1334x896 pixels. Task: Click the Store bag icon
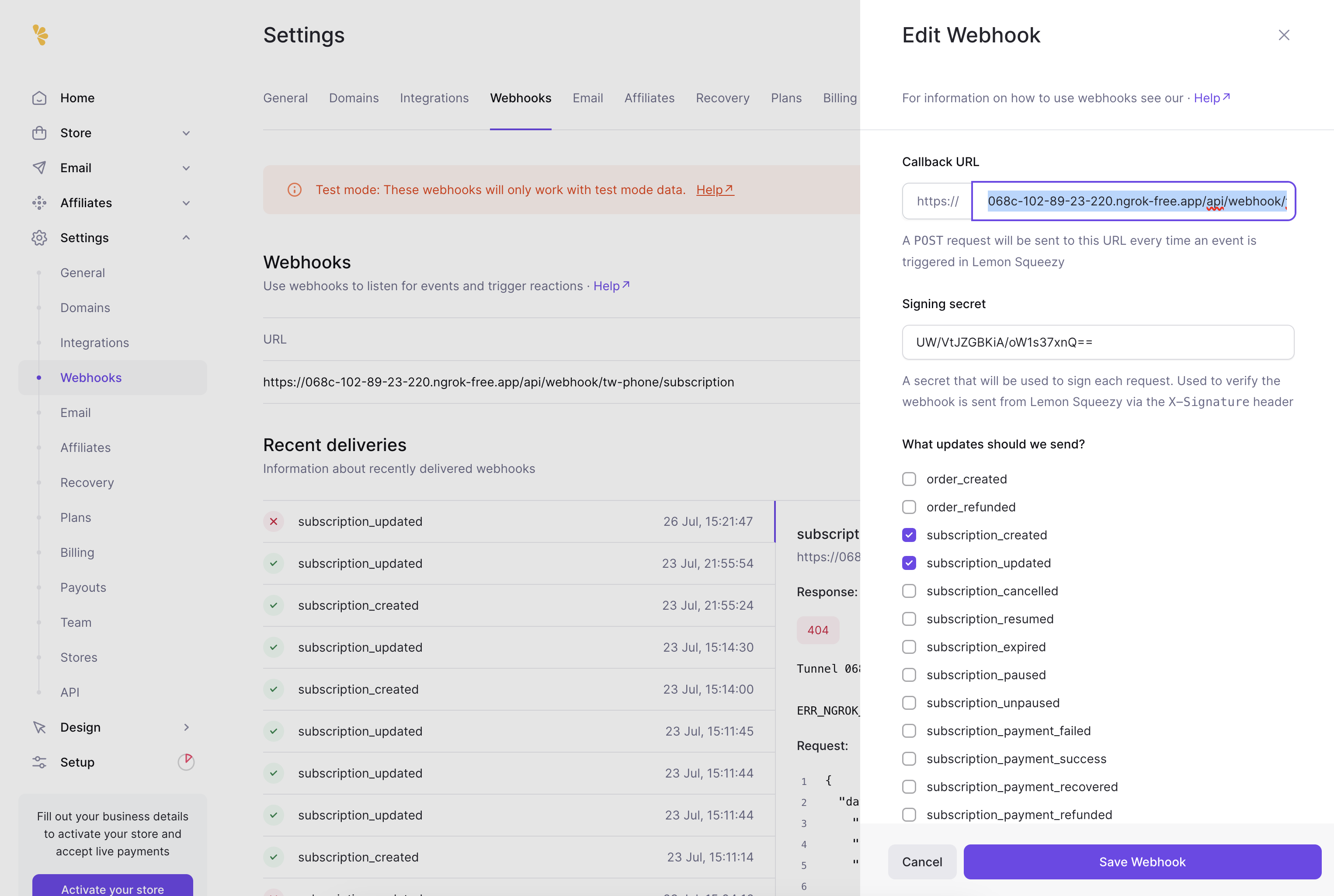(x=39, y=132)
